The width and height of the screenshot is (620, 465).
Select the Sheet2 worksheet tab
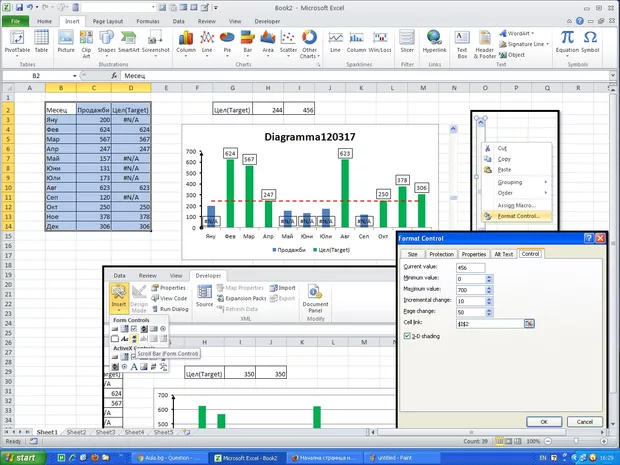point(75,433)
